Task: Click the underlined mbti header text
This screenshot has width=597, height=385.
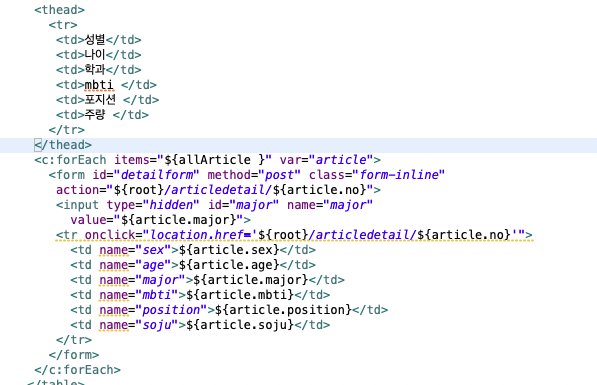Action: pyautogui.click(x=99, y=85)
